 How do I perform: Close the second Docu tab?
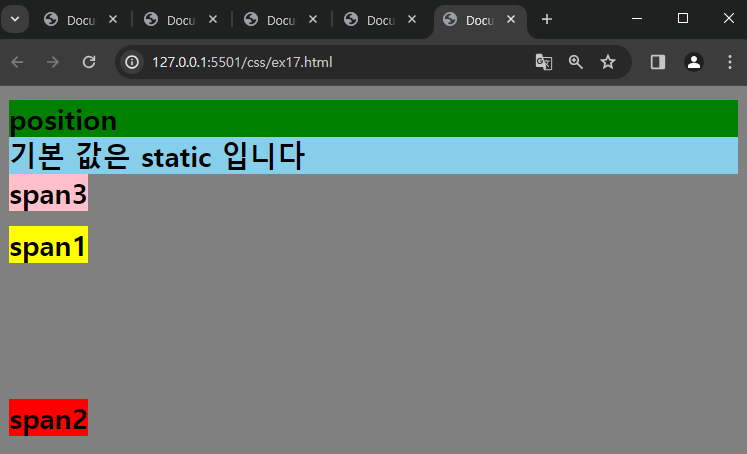213,20
